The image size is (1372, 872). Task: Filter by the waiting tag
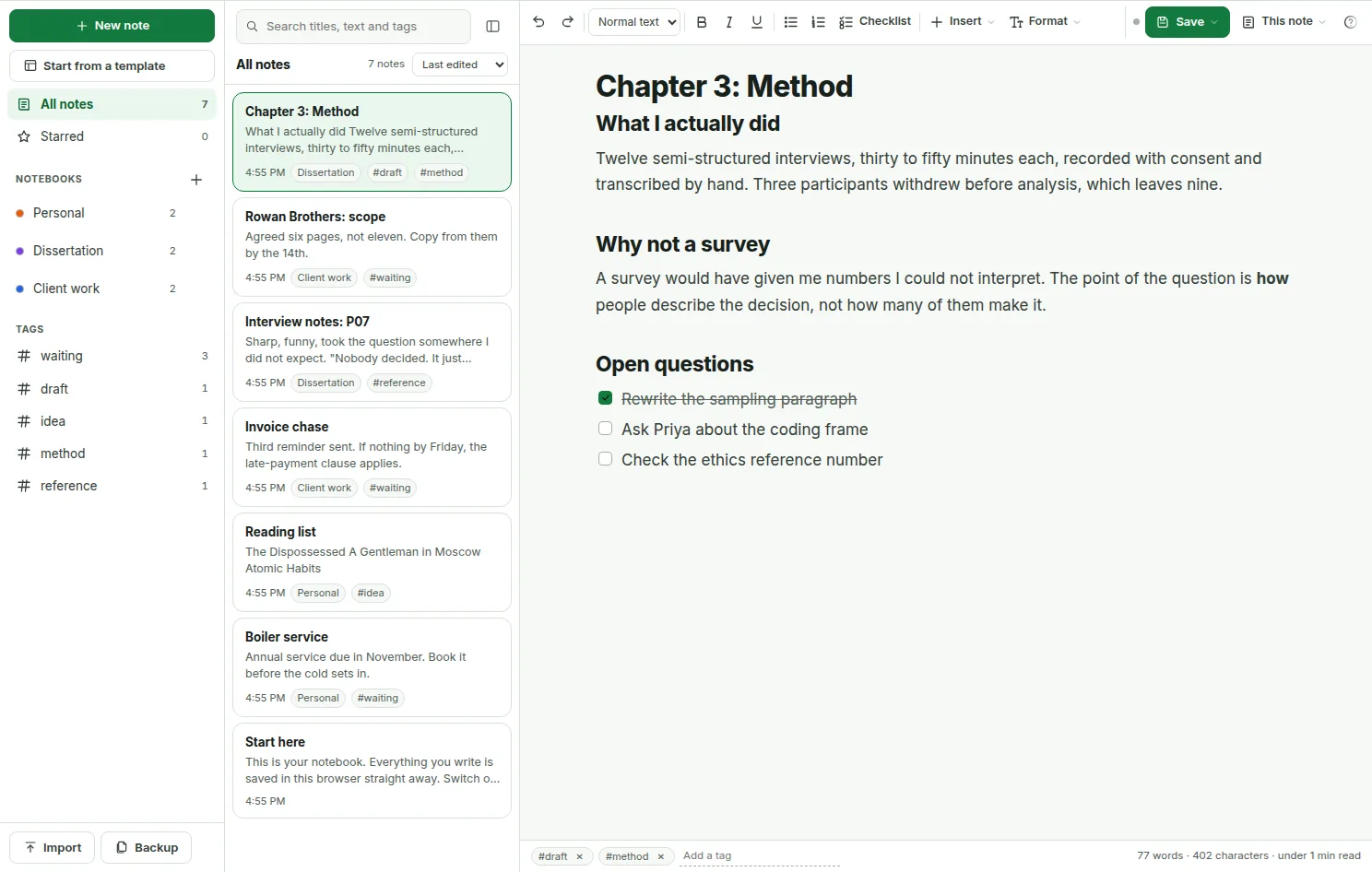click(x=112, y=356)
